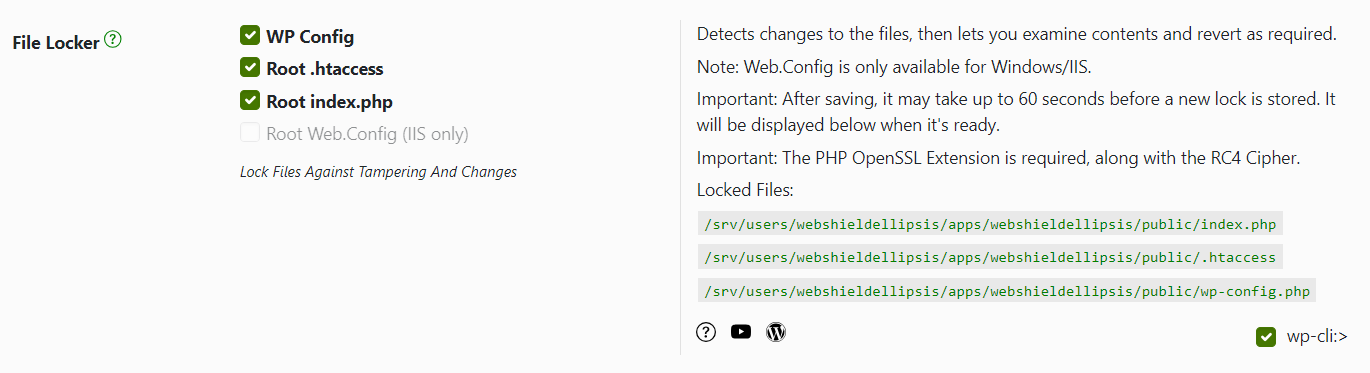This screenshot has width=1370, height=373.
Task: Click the Root .htaccess label text
Action: click(x=325, y=69)
